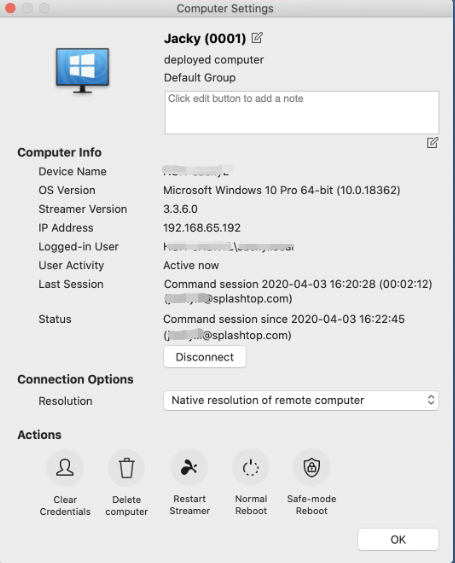Close the Computer Settings window

[10, 8]
